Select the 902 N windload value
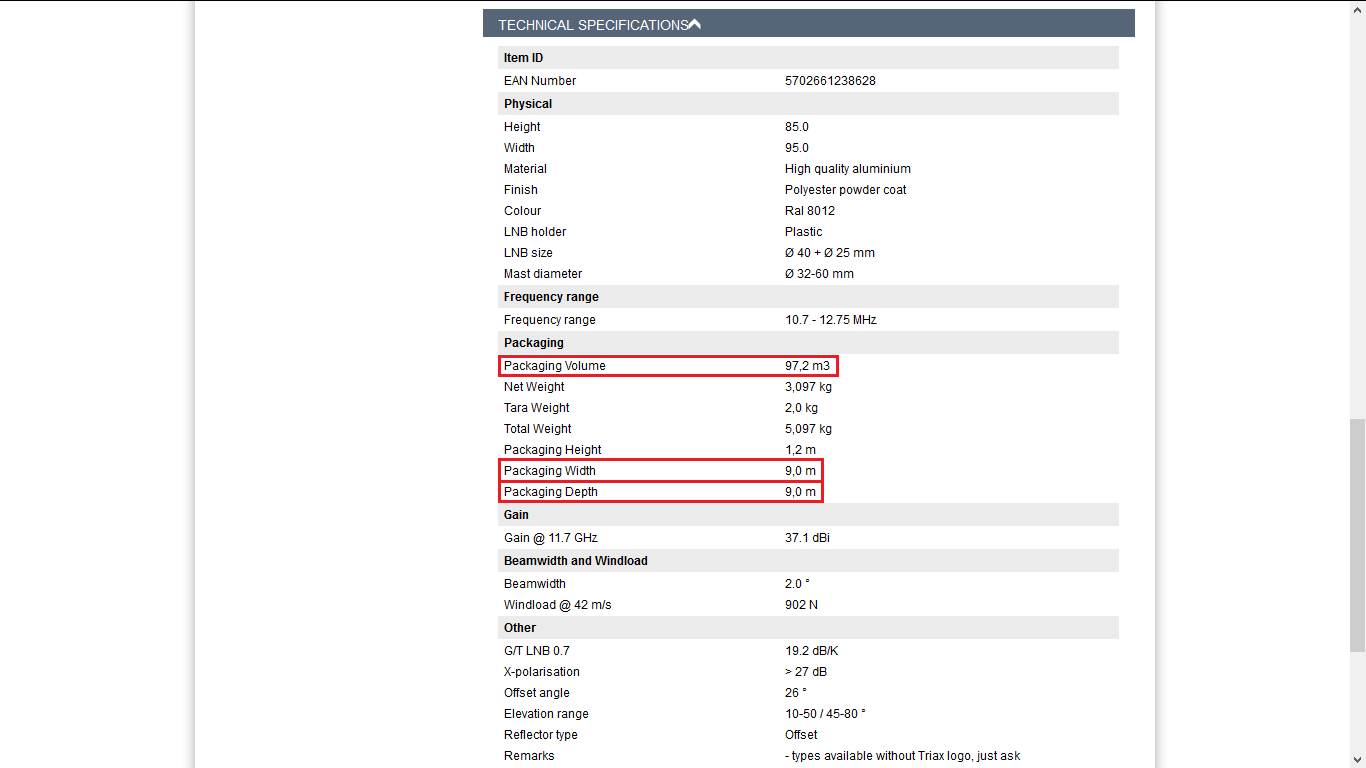Viewport: 1366px width, 768px height. point(801,605)
